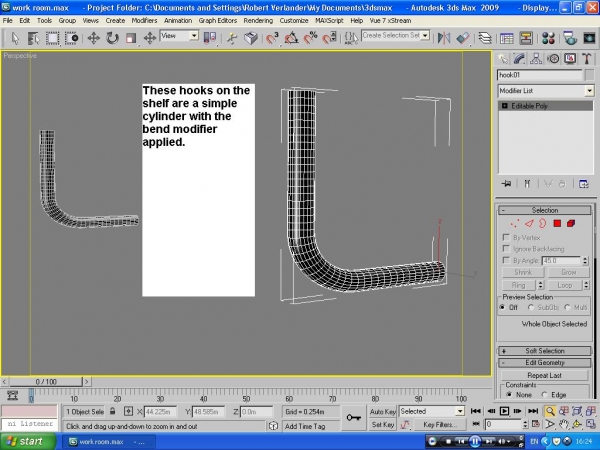Click the Mirror tool icon

[444, 38]
